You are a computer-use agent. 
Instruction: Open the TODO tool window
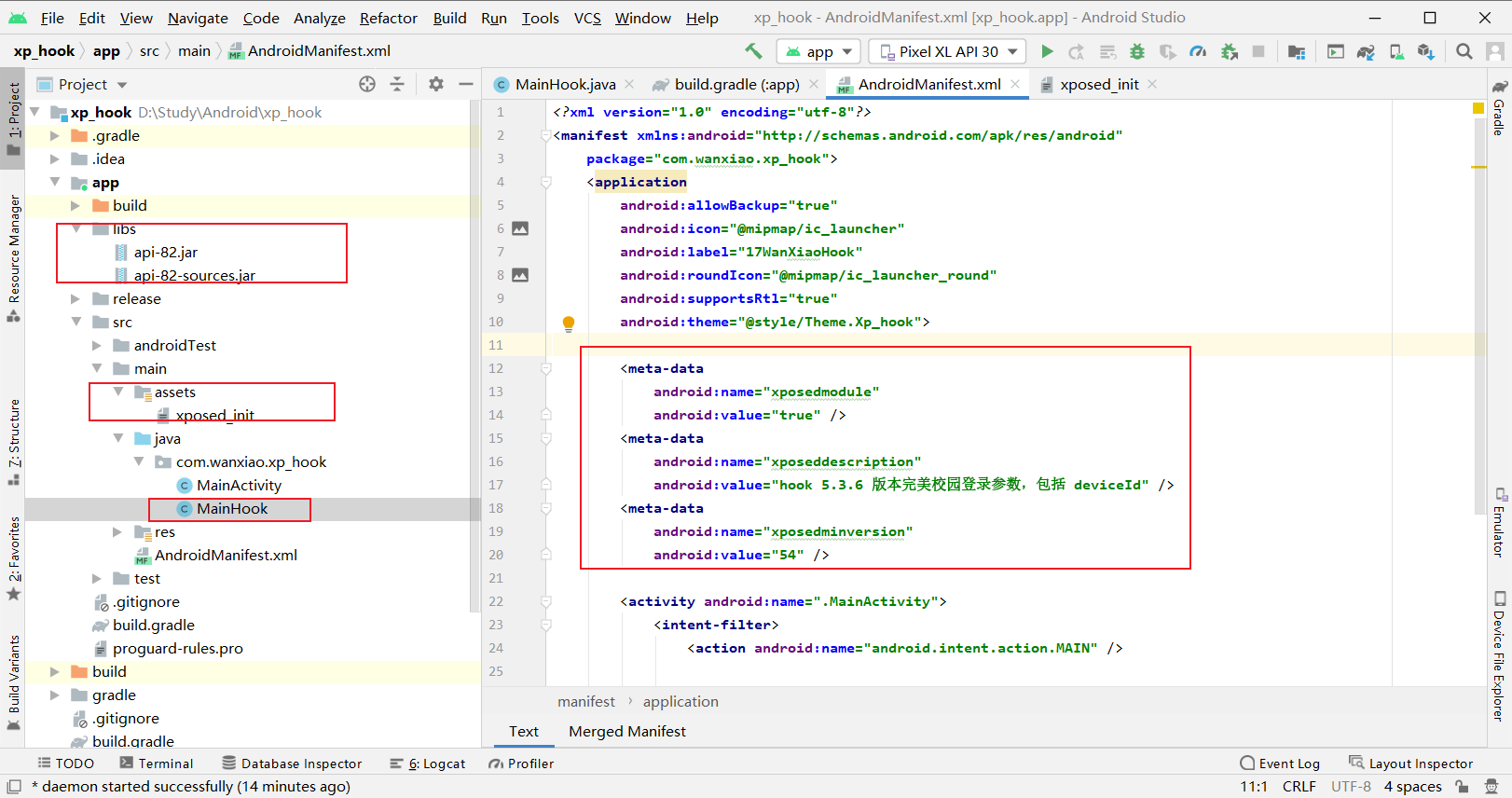click(x=65, y=764)
